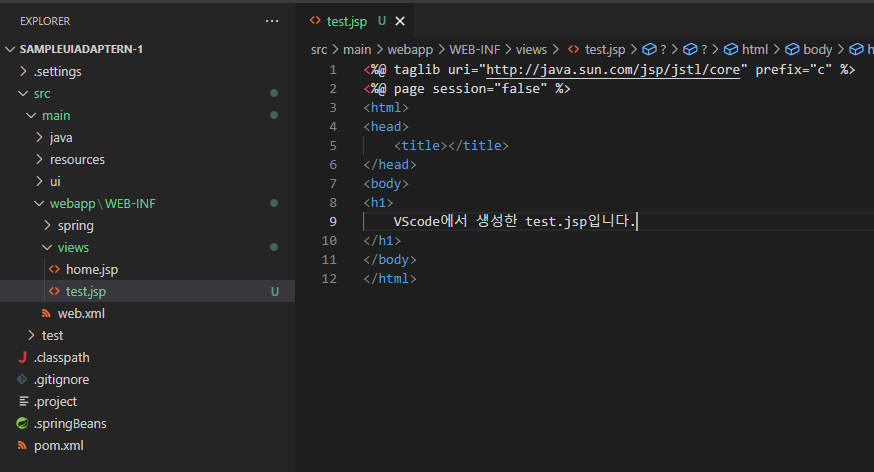Click src in the breadcrumb path

(319, 50)
